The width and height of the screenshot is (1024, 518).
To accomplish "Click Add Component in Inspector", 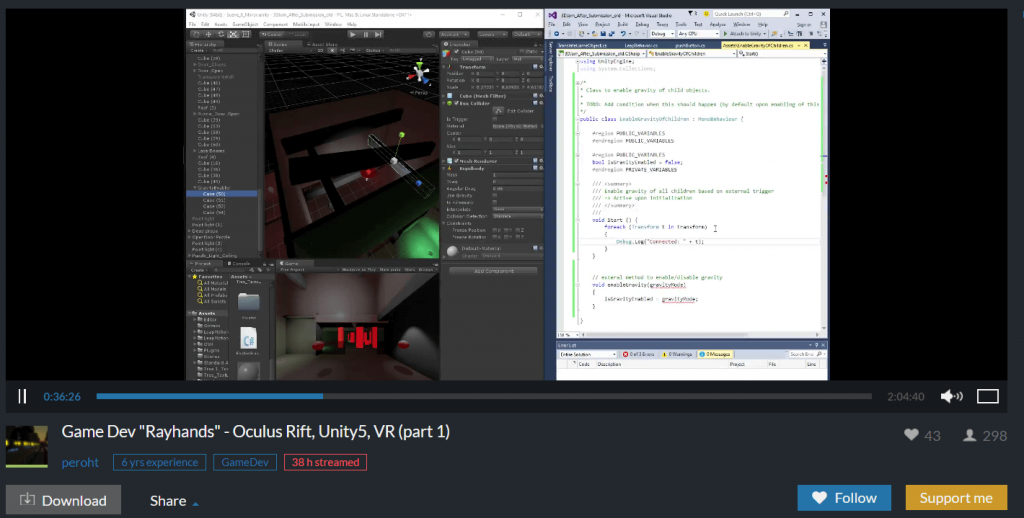I will pos(494,271).
